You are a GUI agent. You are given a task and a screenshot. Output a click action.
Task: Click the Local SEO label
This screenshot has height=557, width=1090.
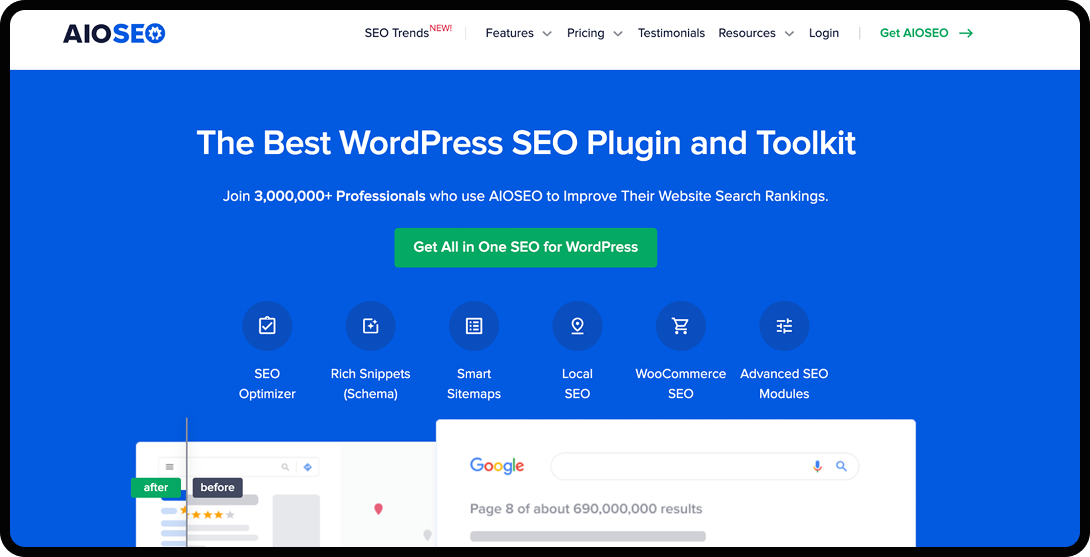coord(577,384)
